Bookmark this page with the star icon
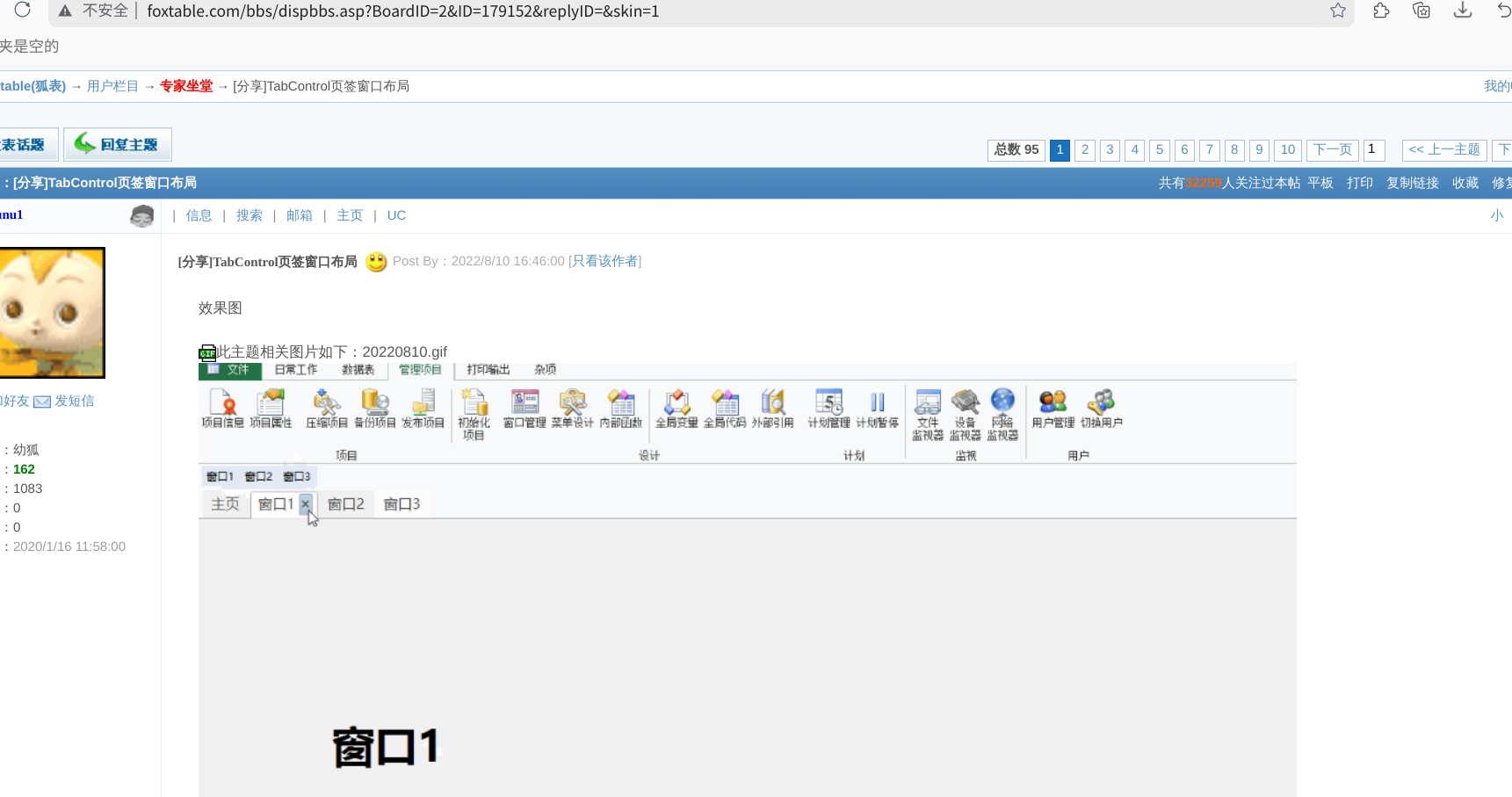 [x=1337, y=11]
